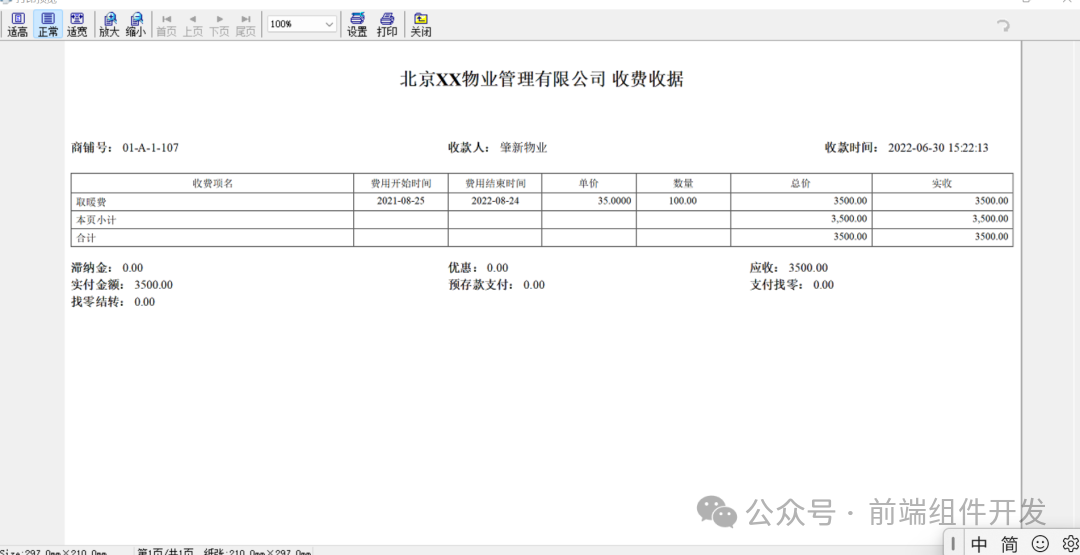Go to next page with 下页

click(x=219, y=25)
